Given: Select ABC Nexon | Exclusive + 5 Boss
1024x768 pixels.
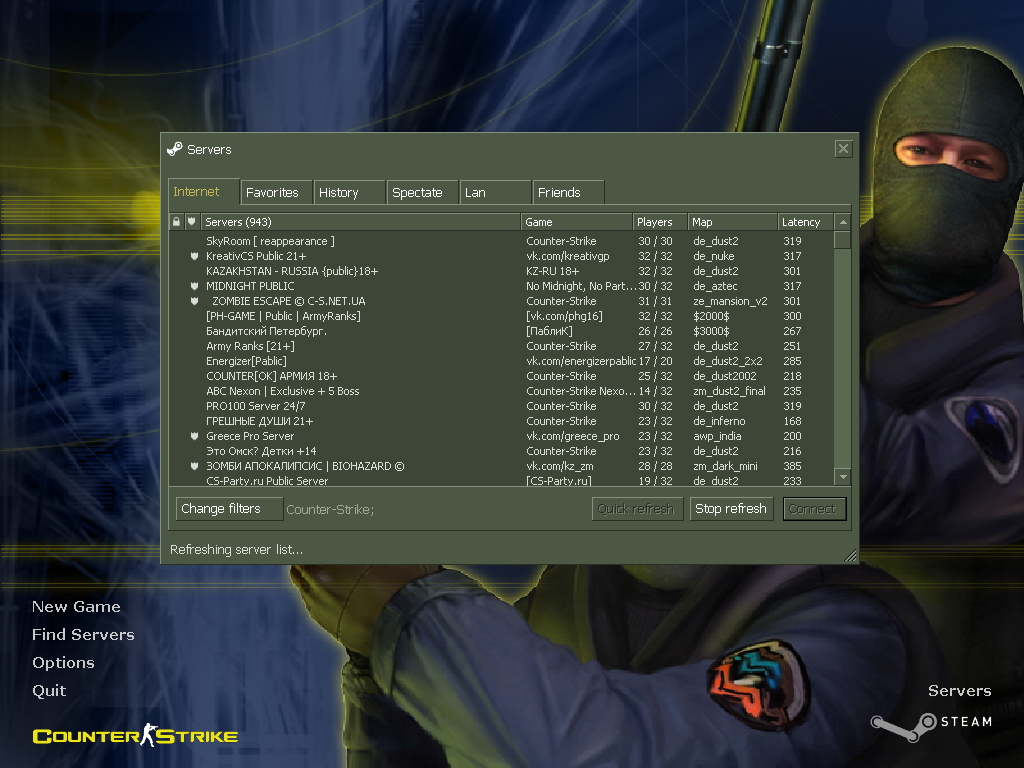Looking at the screenshot, I should [502, 391].
